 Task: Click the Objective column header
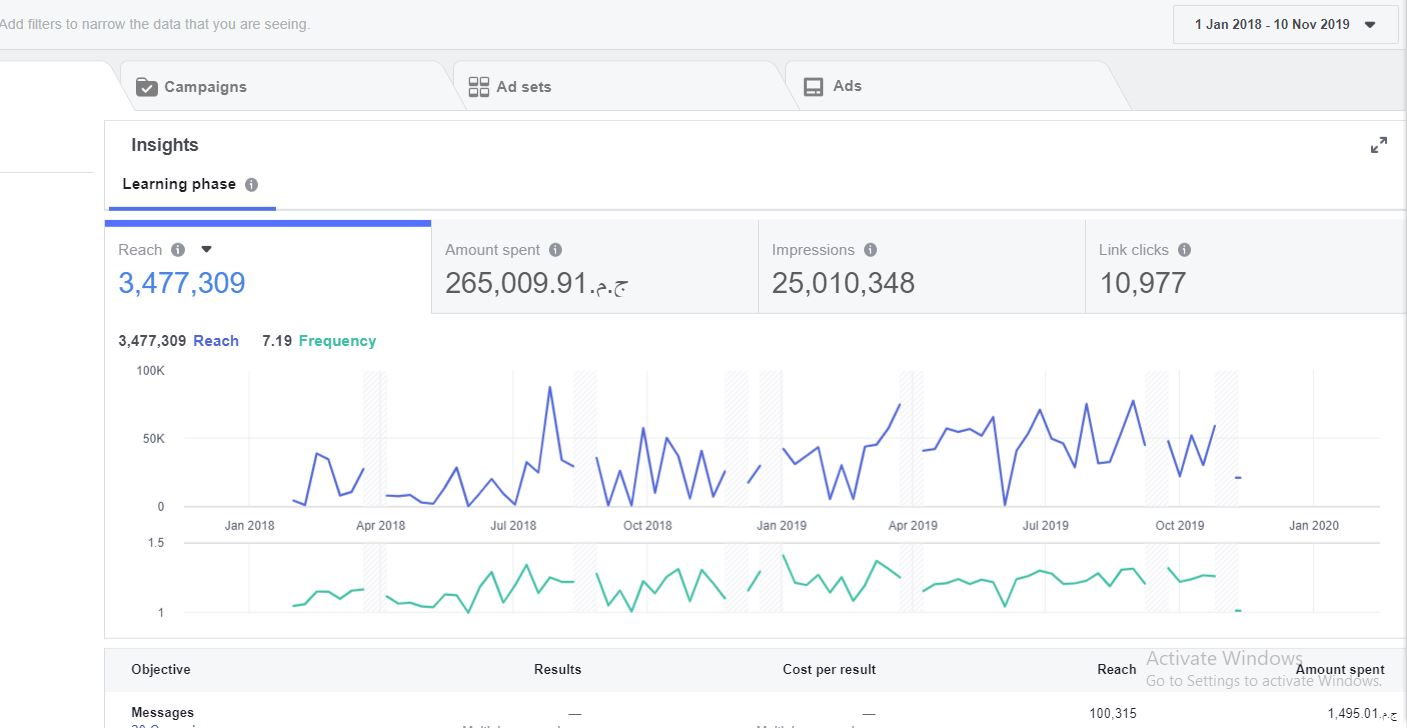pos(161,669)
